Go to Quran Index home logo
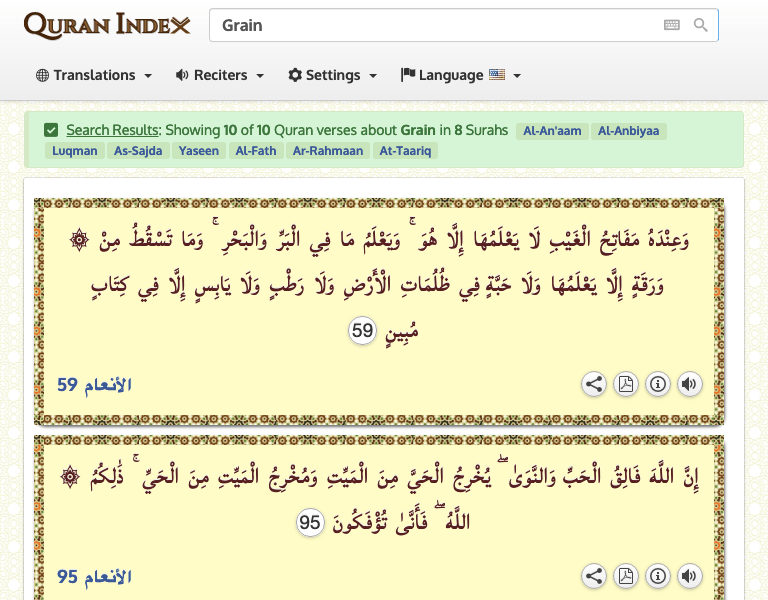Screen dimensions: 768x600 click(x=107, y=25)
